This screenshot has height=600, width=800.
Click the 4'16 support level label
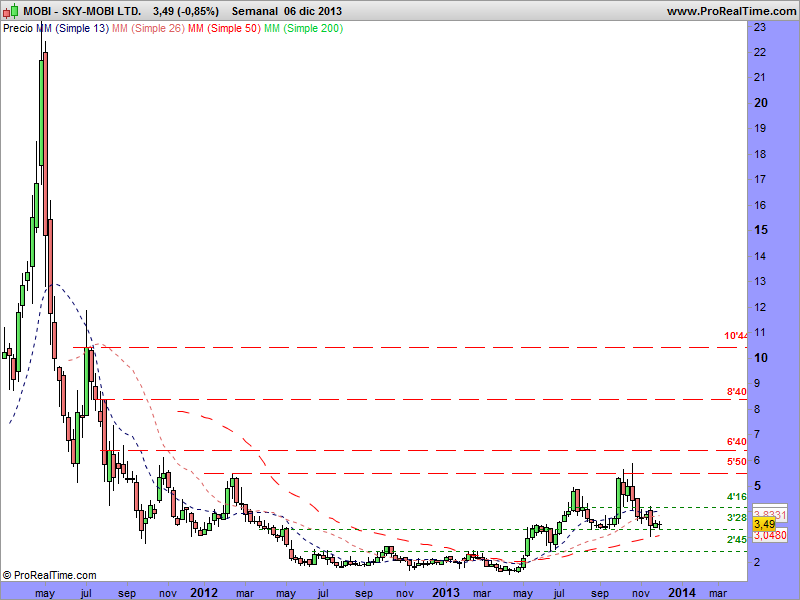(737, 496)
